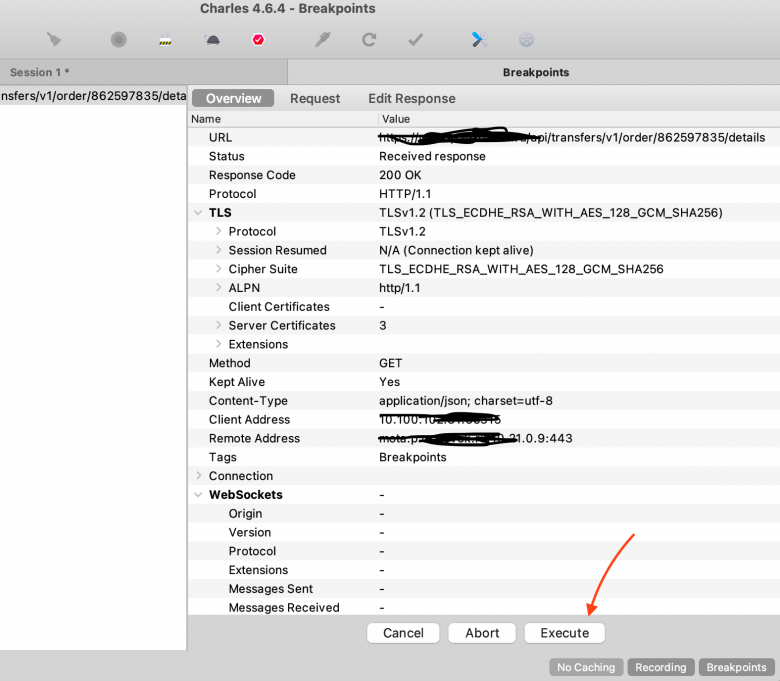
Task: Expand the TLS Extensions row
Action: click(218, 344)
